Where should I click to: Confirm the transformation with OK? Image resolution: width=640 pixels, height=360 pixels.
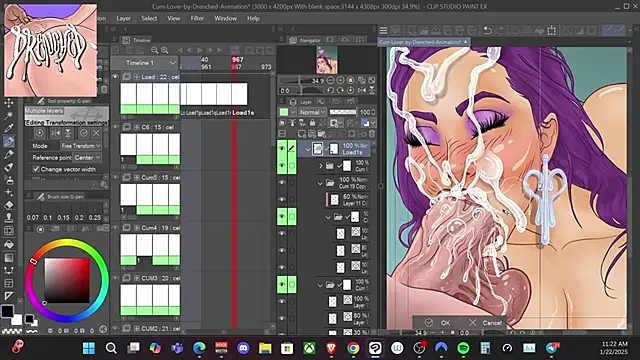(x=438, y=323)
